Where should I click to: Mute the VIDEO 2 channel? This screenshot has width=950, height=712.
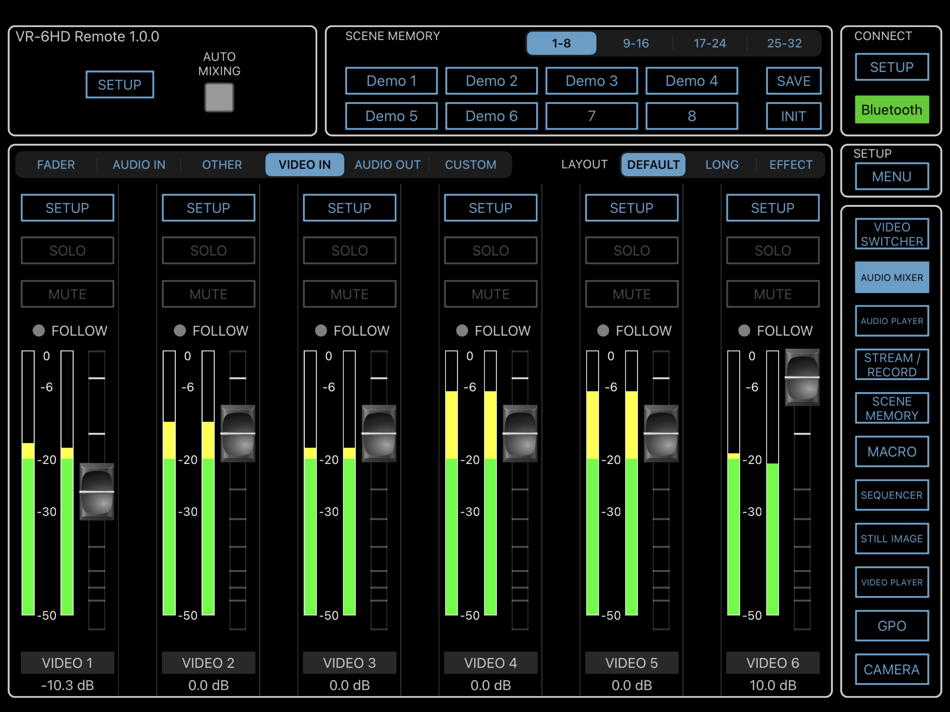(208, 294)
